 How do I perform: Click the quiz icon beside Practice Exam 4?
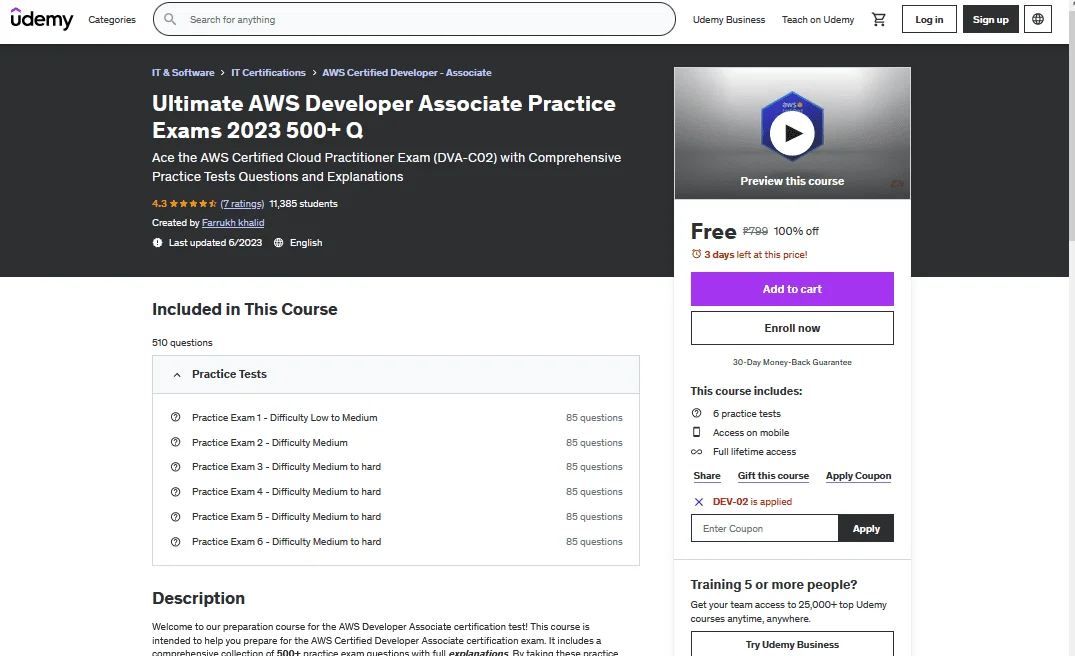[176, 491]
